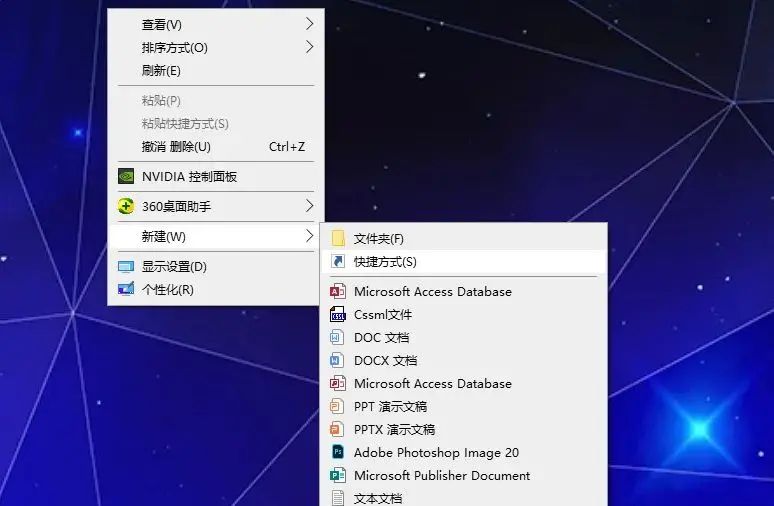Click the greyed 粘贴快捷方式(S) entry
Screen dimensions: 774x506
(x=216, y=123)
